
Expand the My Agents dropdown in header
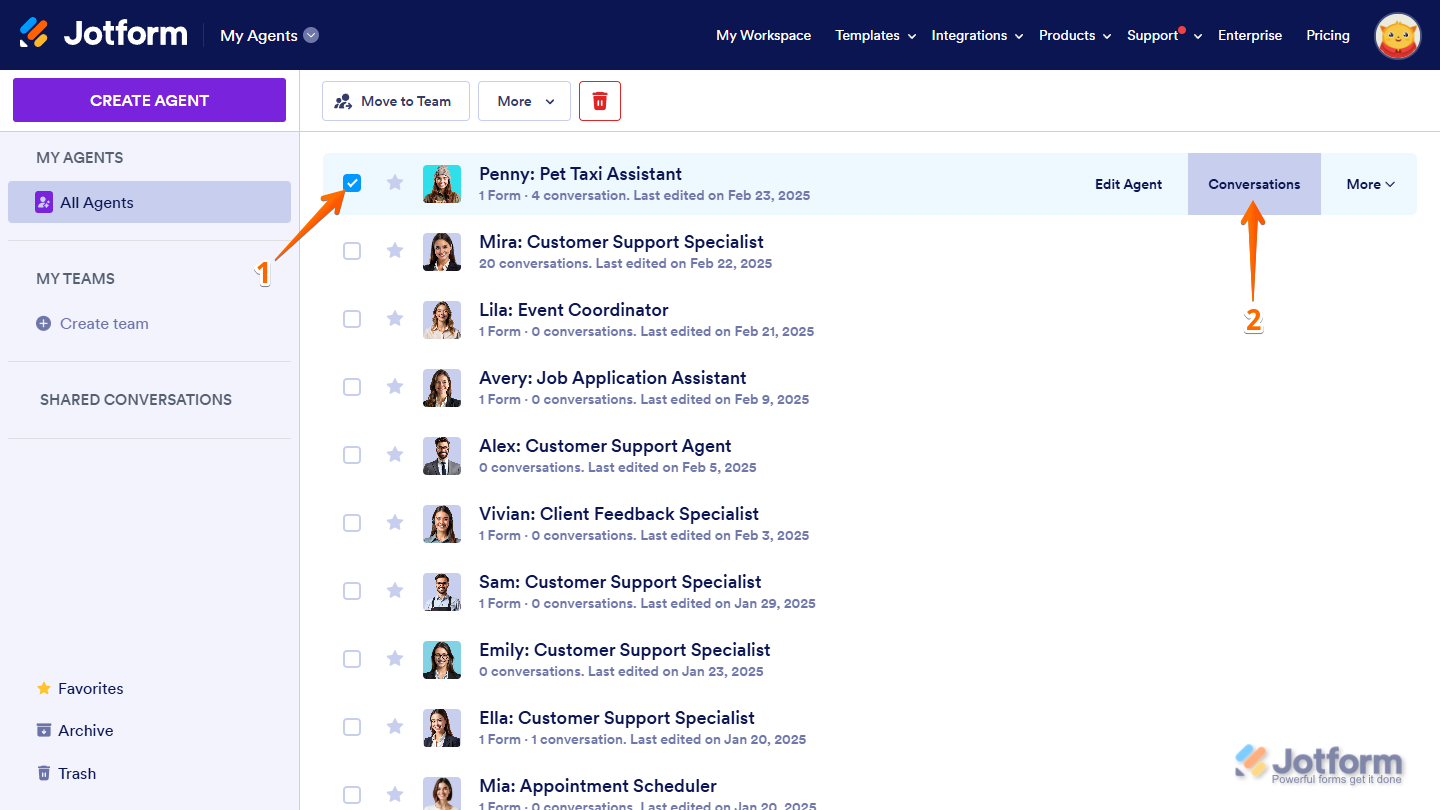pos(311,35)
